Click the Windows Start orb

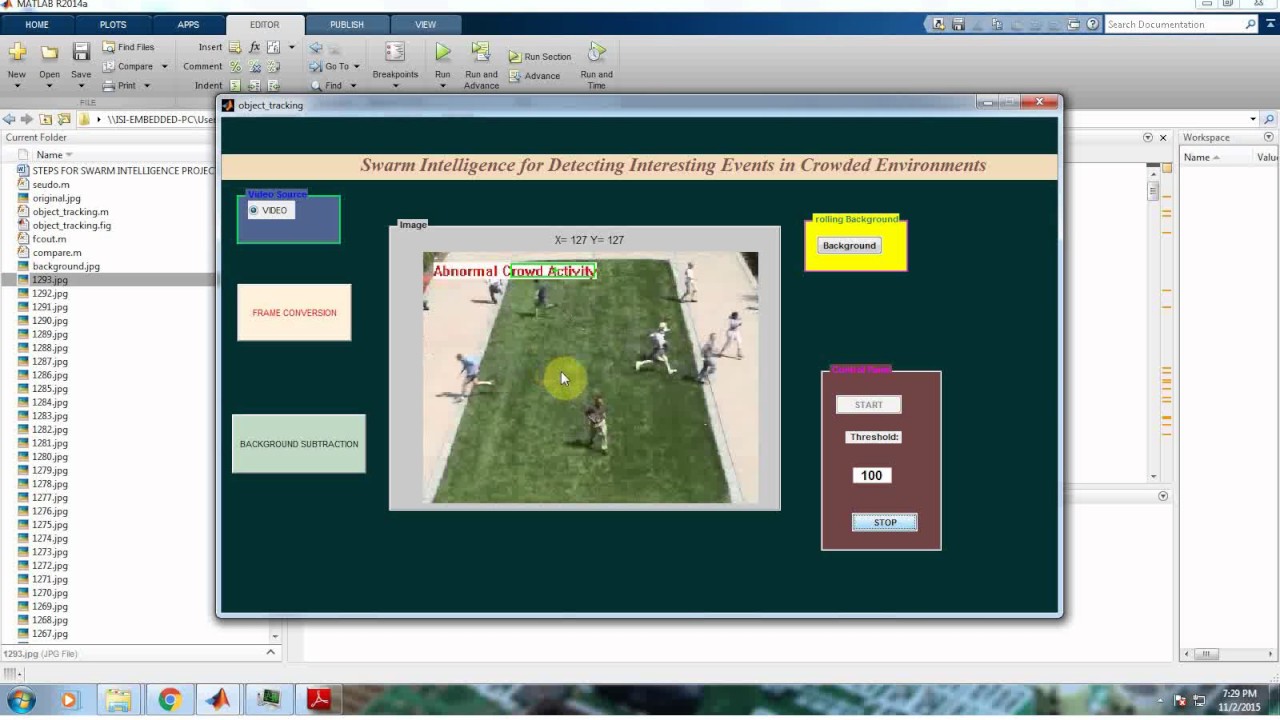(x=20, y=699)
